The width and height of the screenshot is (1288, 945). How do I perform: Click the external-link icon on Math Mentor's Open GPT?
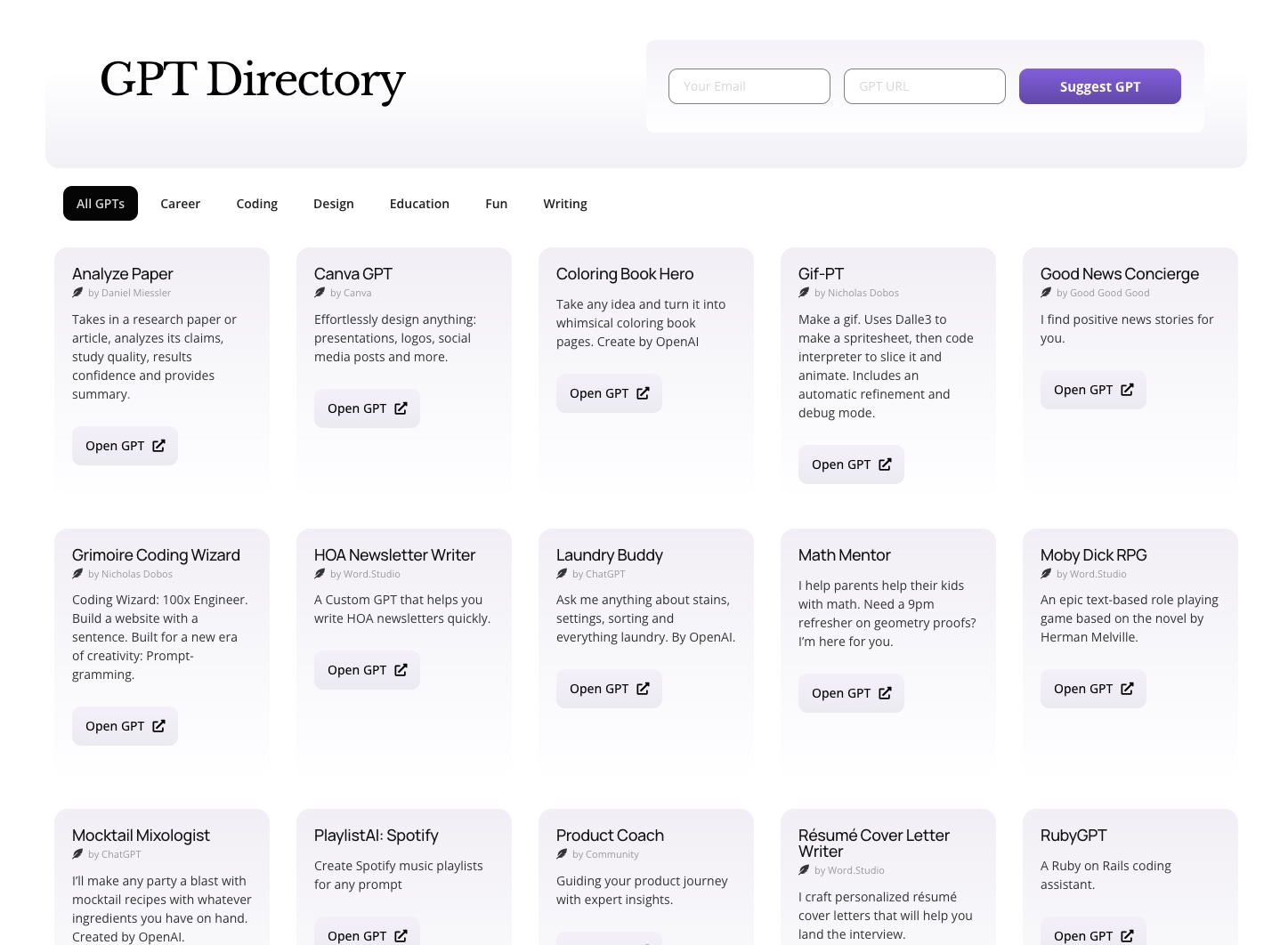(885, 692)
